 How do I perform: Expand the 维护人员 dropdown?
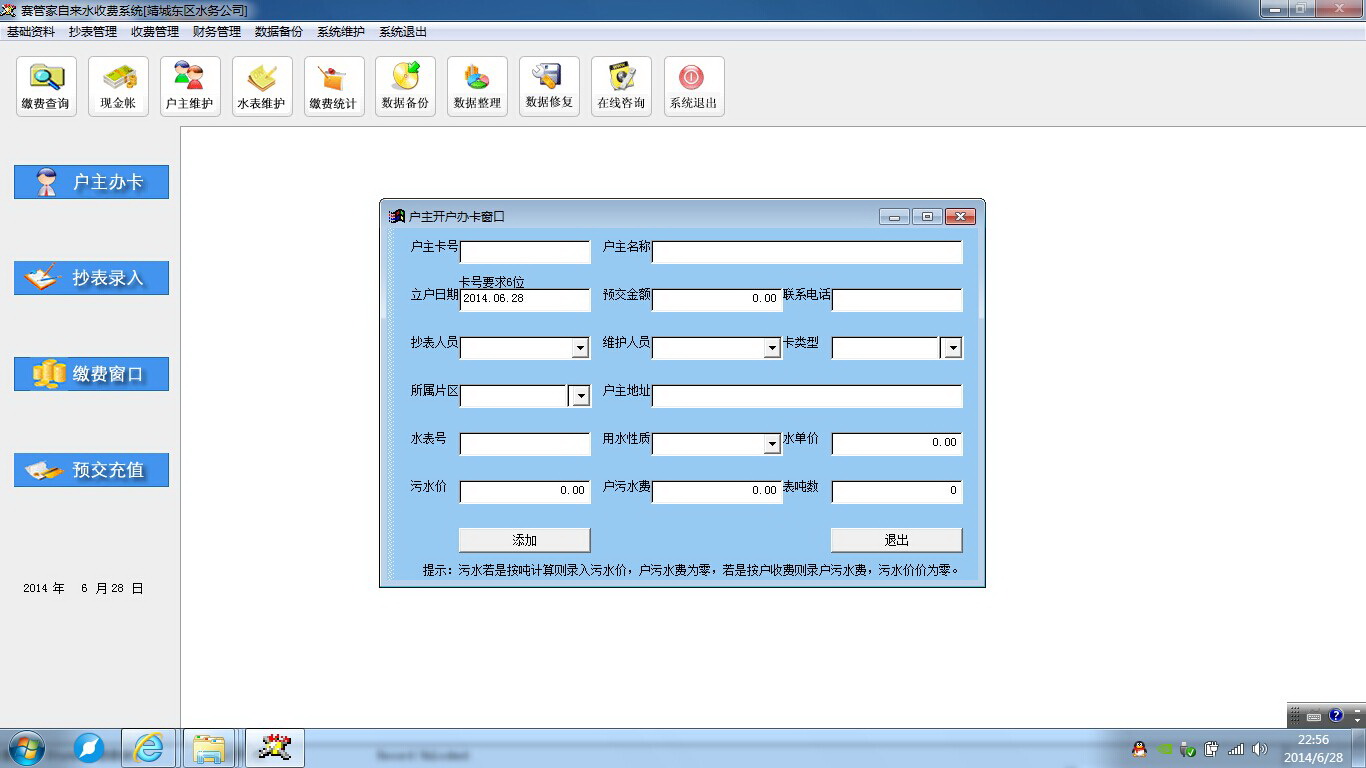coord(772,348)
